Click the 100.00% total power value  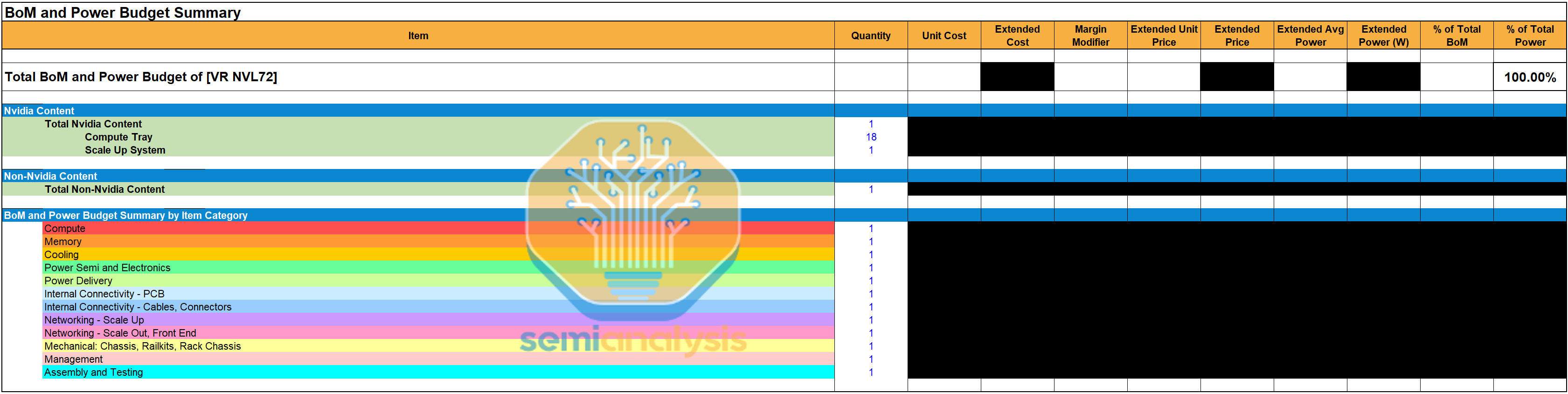click(1530, 77)
